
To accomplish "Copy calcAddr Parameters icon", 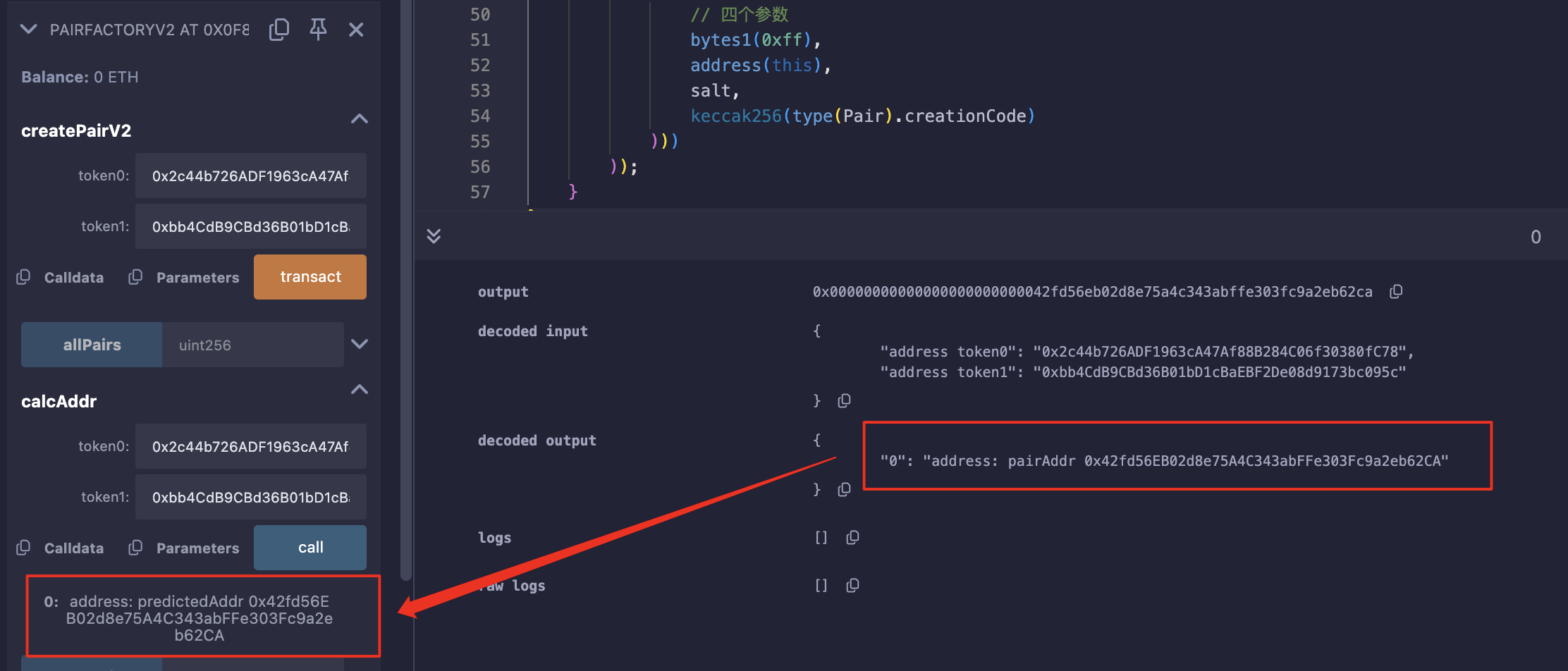I will (x=135, y=548).
